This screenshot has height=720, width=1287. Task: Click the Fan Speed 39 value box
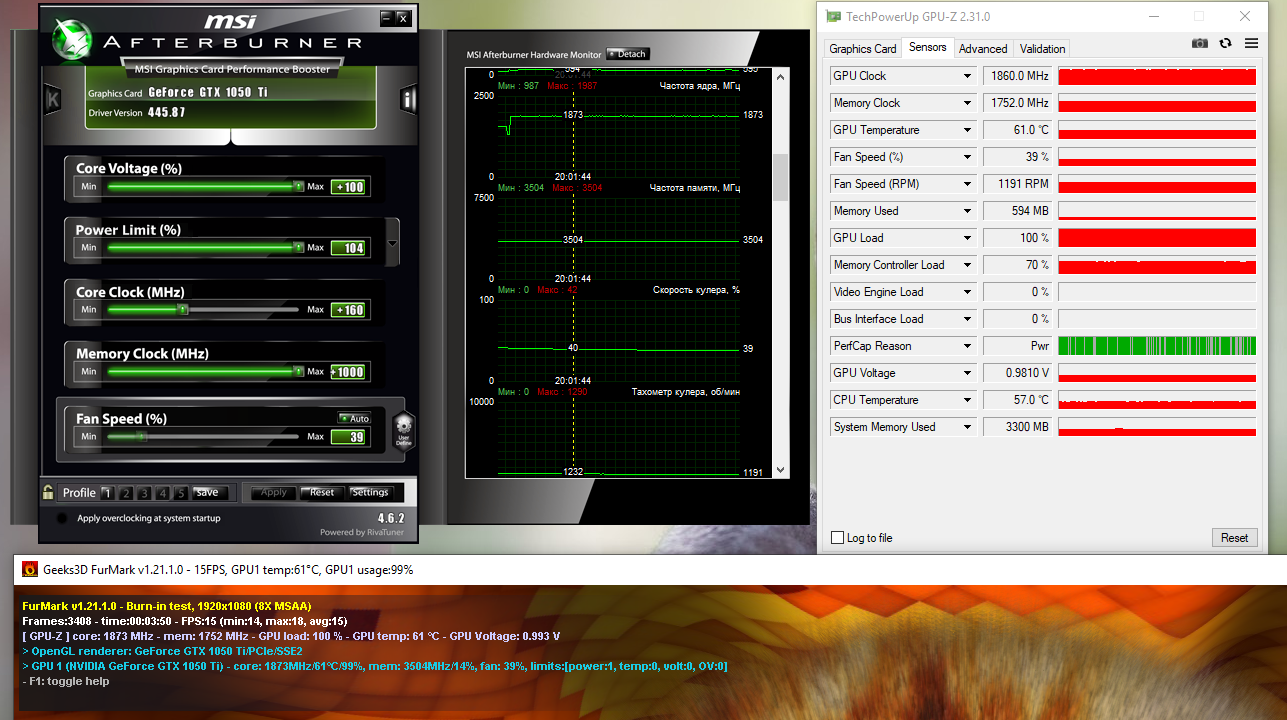pos(349,437)
